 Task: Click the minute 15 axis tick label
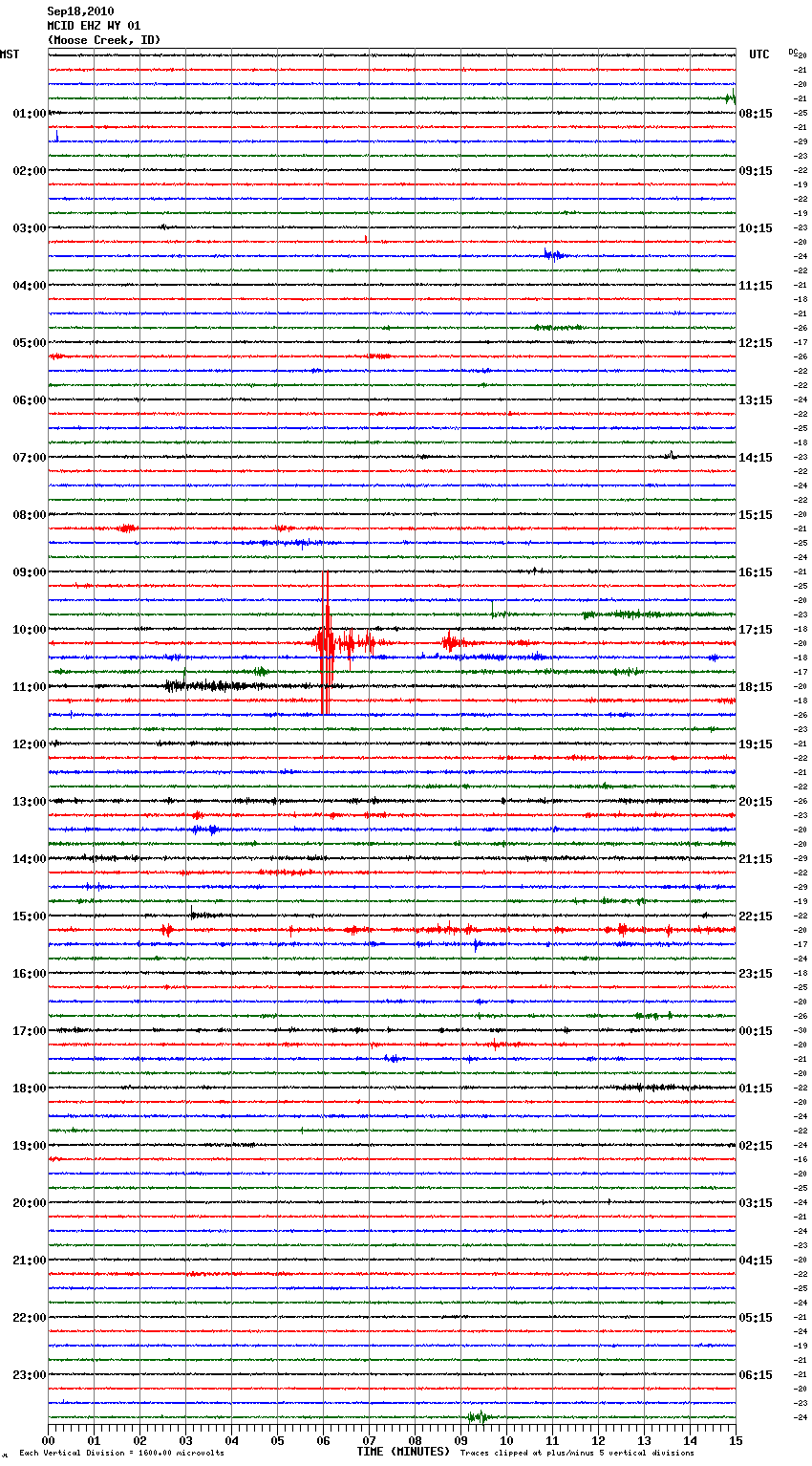point(735,1441)
